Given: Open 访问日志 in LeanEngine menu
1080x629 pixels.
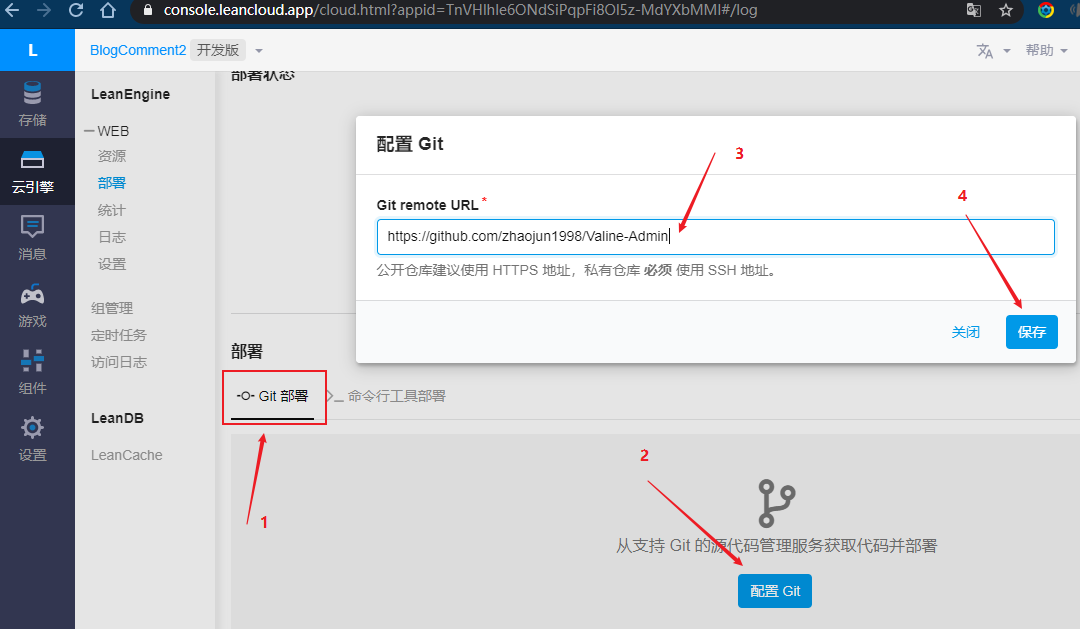Looking at the screenshot, I should 119,362.
